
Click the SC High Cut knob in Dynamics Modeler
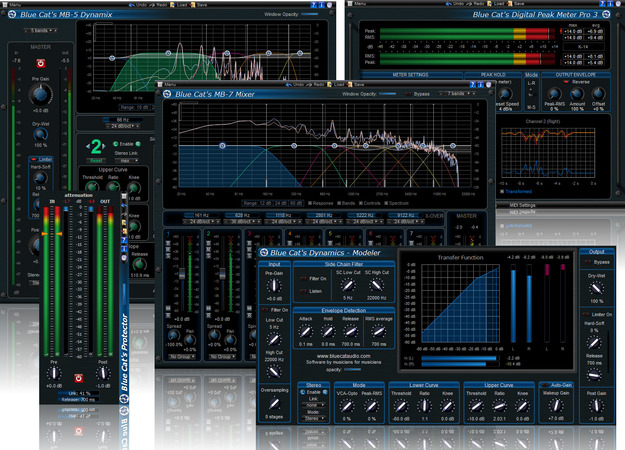click(376, 285)
